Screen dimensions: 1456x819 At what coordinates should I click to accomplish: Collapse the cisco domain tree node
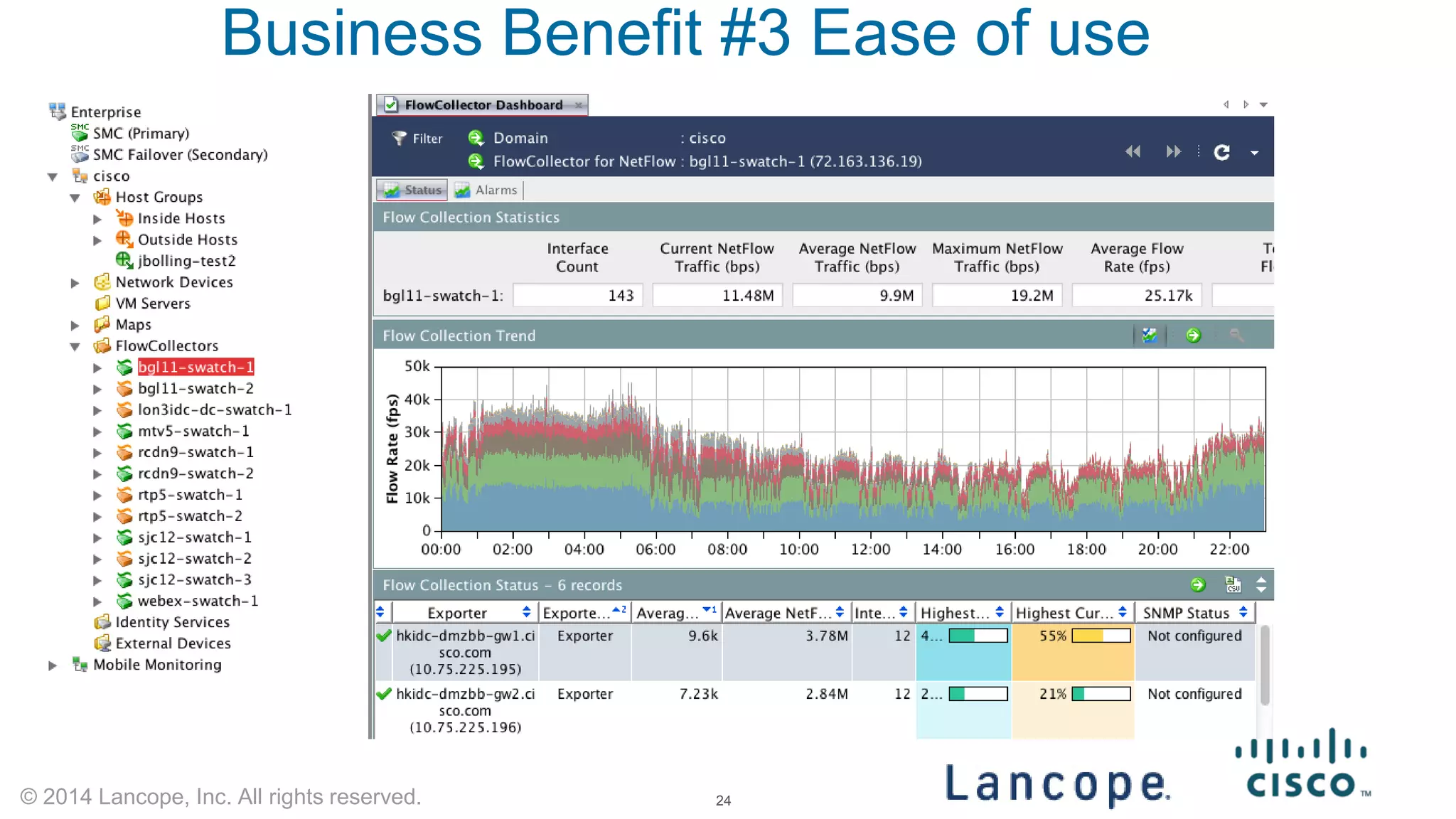[52, 176]
